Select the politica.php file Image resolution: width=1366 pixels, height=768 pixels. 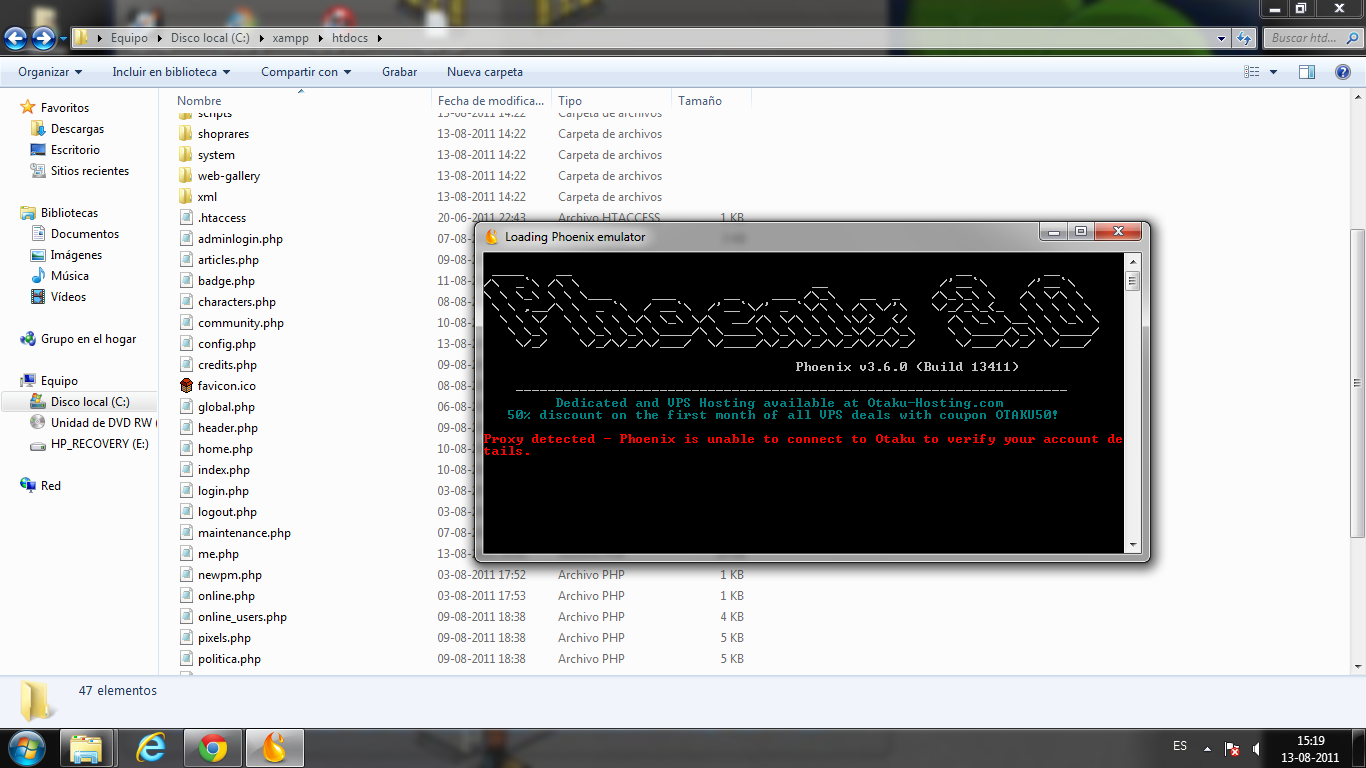click(229, 659)
